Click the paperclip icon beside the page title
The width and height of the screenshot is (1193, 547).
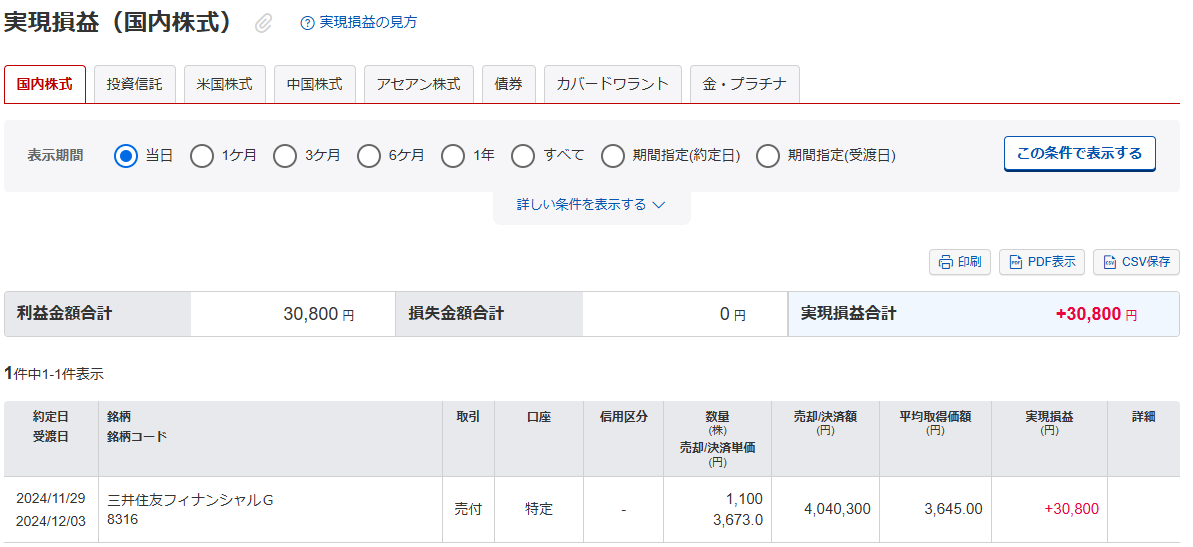click(x=263, y=23)
